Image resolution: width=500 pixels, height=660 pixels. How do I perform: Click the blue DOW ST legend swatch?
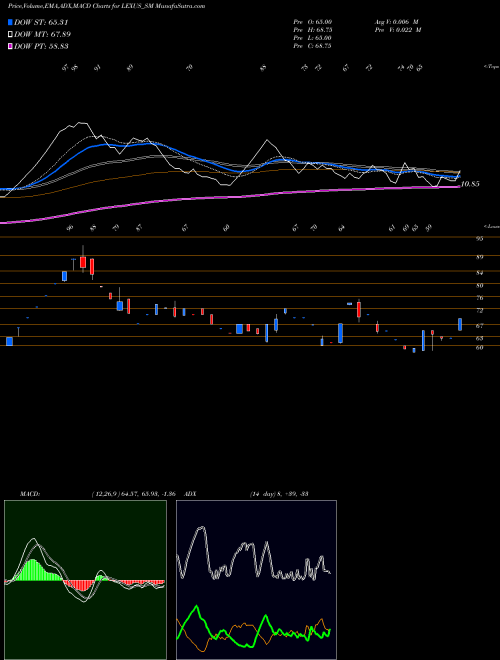pos(10,22)
